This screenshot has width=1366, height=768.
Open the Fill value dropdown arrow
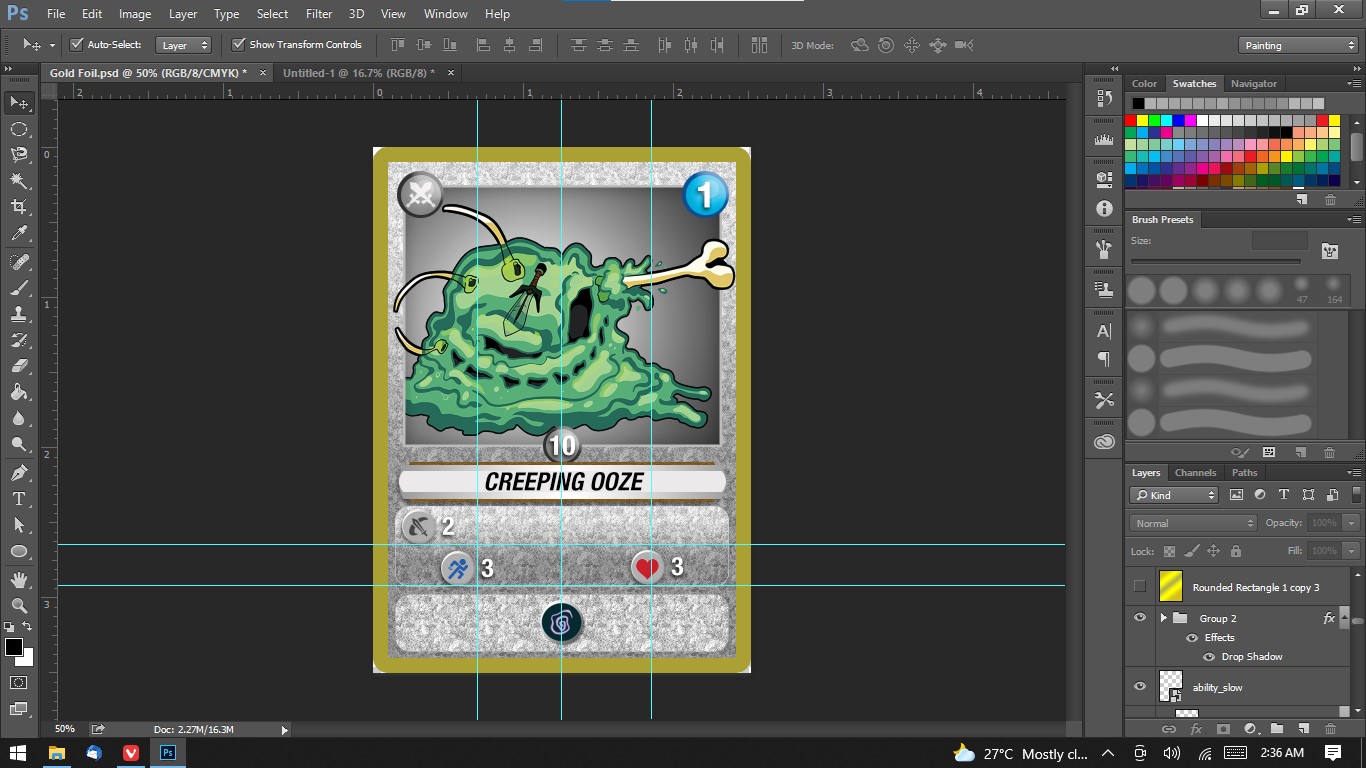click(1351, 551)
